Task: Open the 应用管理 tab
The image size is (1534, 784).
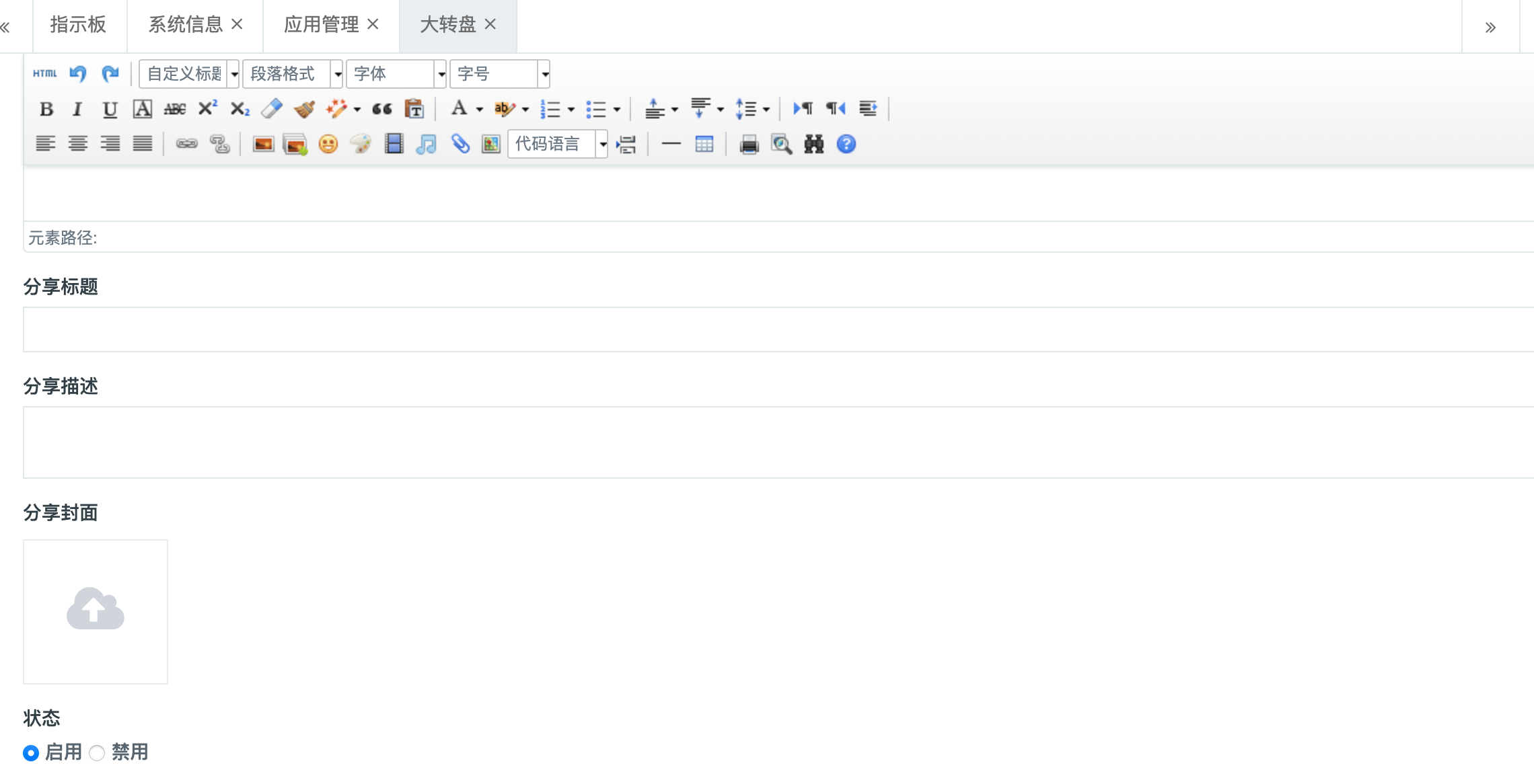Action: coord(321,25)
